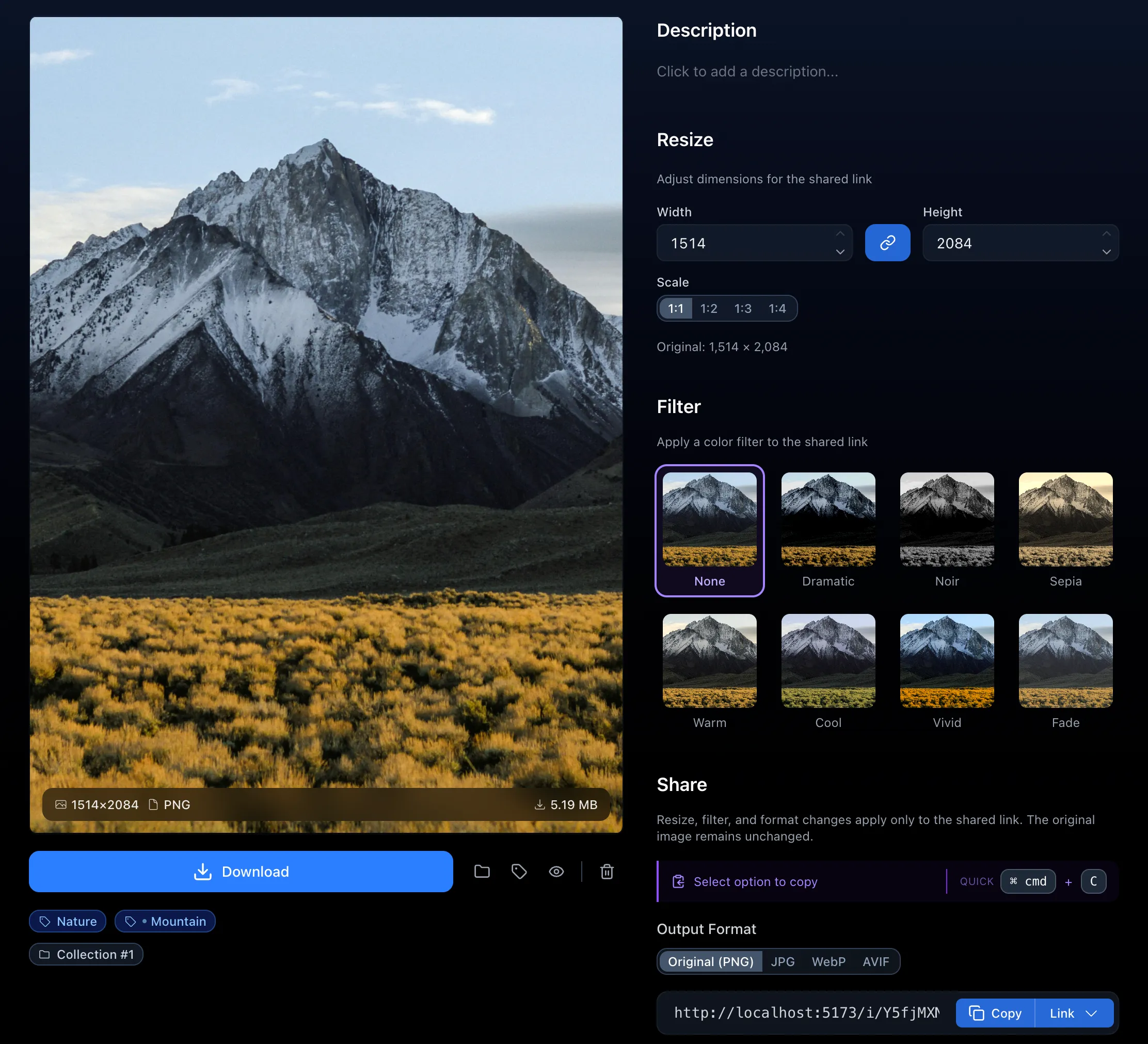Toggle the aspect ratio lock link button

point(887,243)
